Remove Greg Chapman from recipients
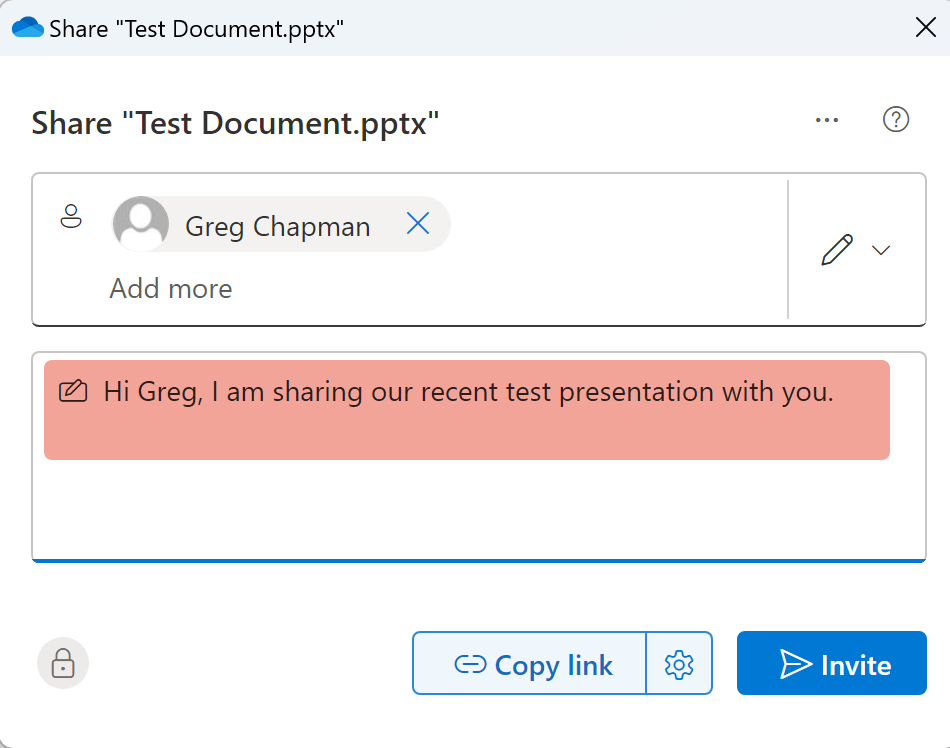Image resolution: width=950 pixels, height=748 pixels. [x=418, y=224]
